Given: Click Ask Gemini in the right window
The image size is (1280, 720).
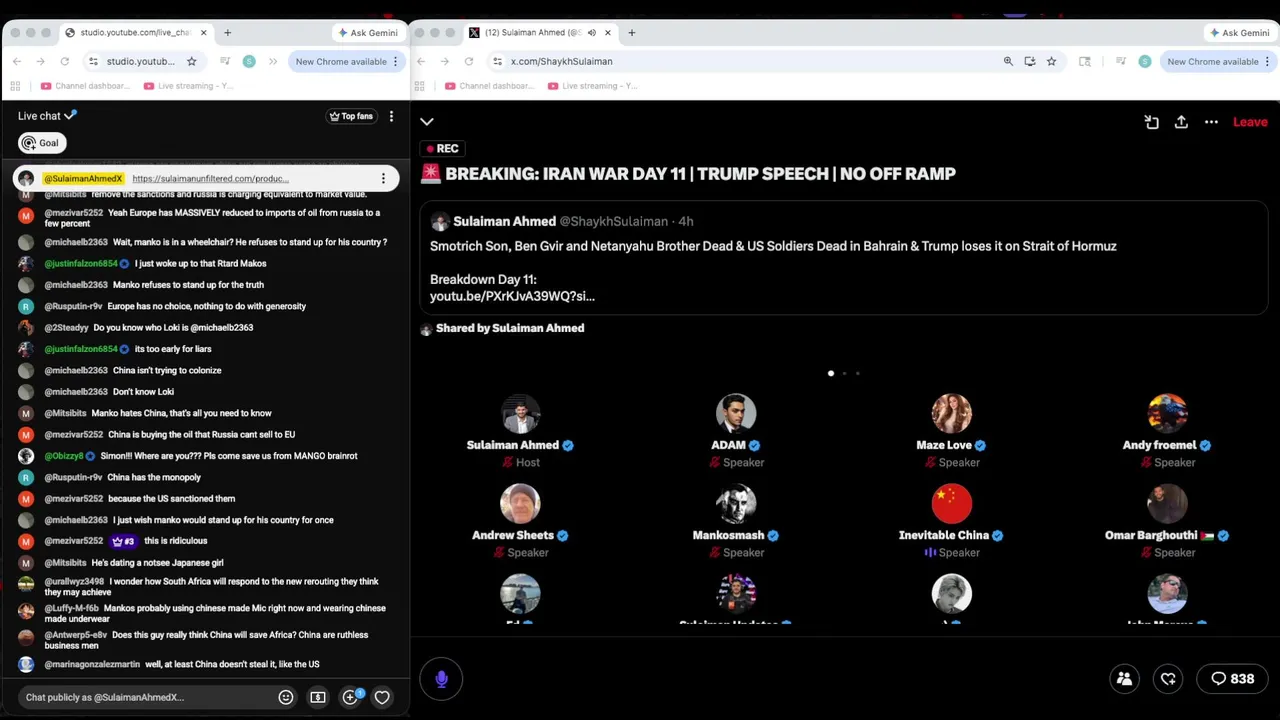Looking at the screenshot, I should [x=1239, y=33].
